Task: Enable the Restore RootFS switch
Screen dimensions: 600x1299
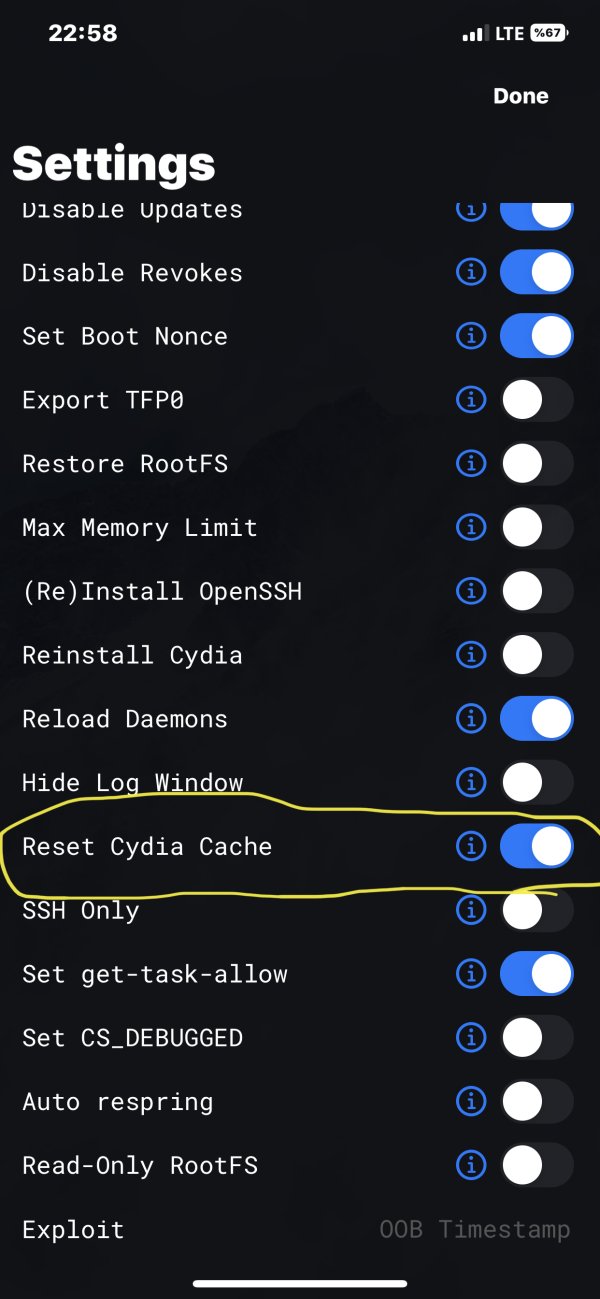Action: [x=537, y=464]
